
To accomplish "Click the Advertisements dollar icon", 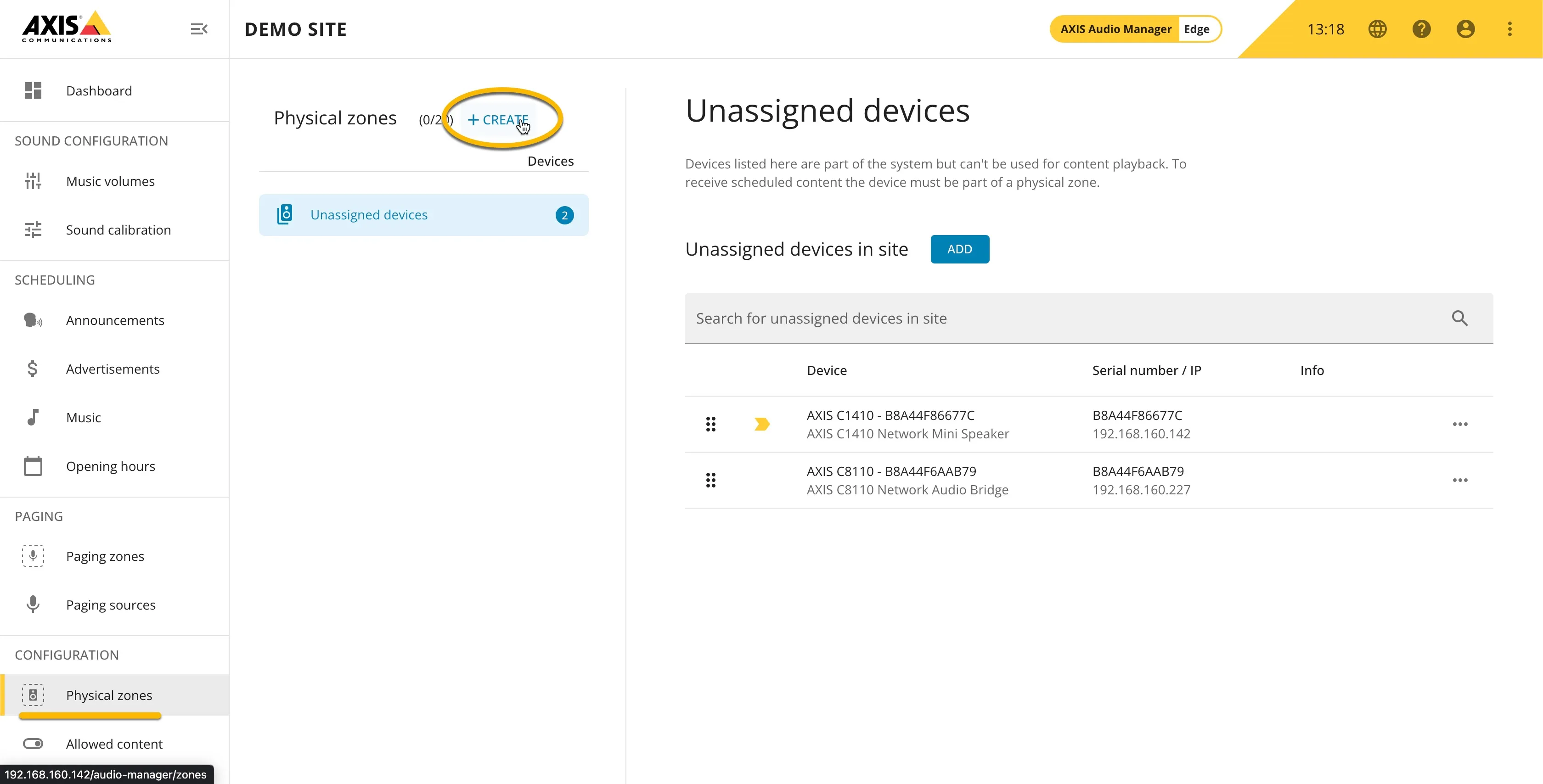I will click(33, 368).
